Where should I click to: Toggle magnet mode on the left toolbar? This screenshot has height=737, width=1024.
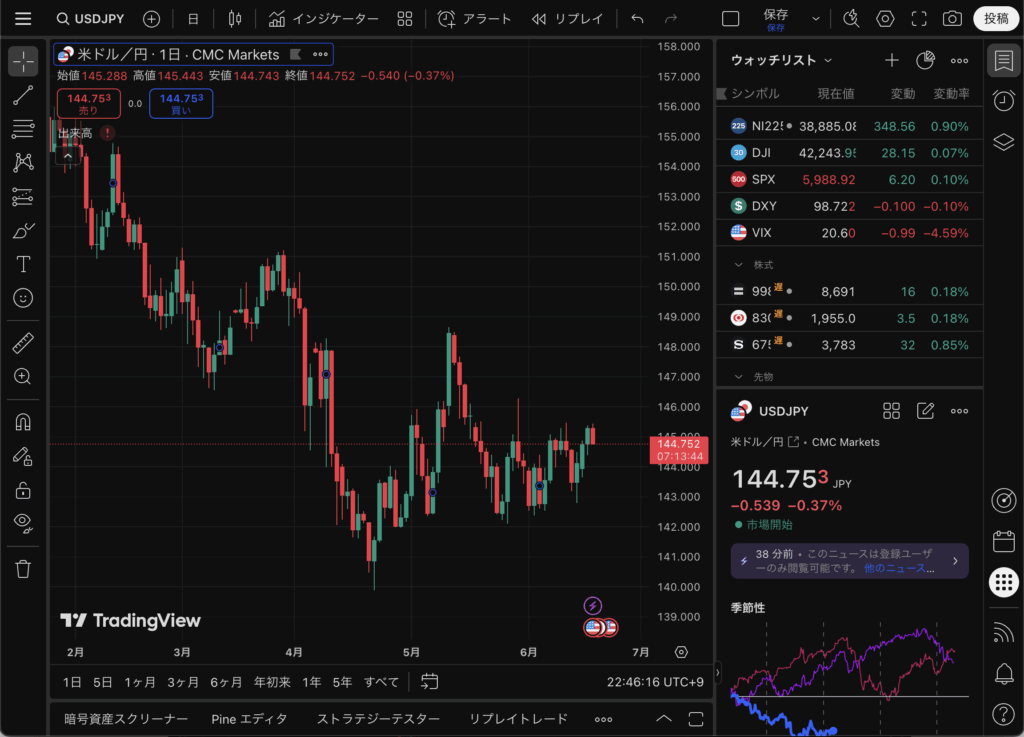click(23, 422)
